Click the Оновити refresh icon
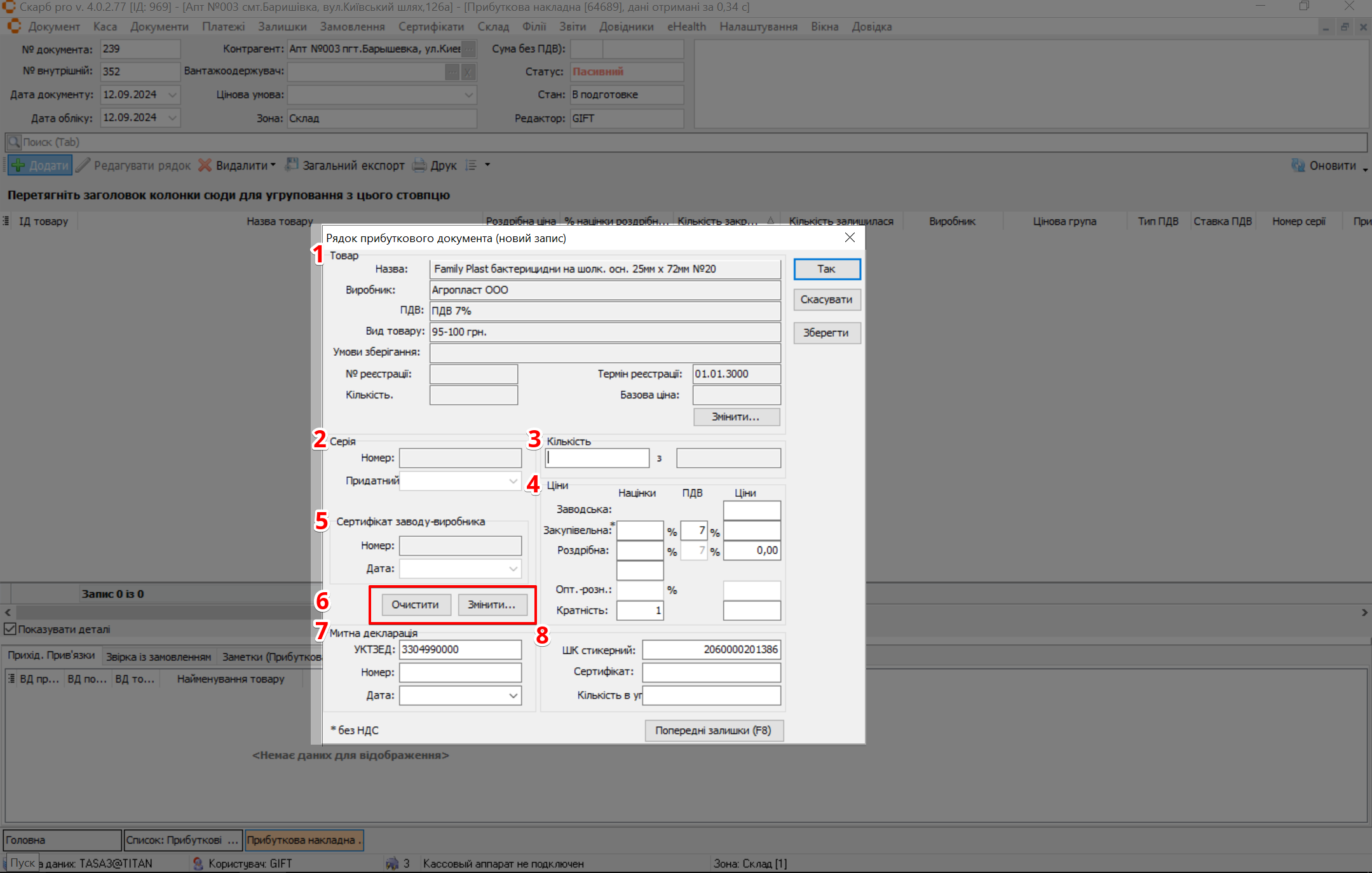 point(1298,165)
